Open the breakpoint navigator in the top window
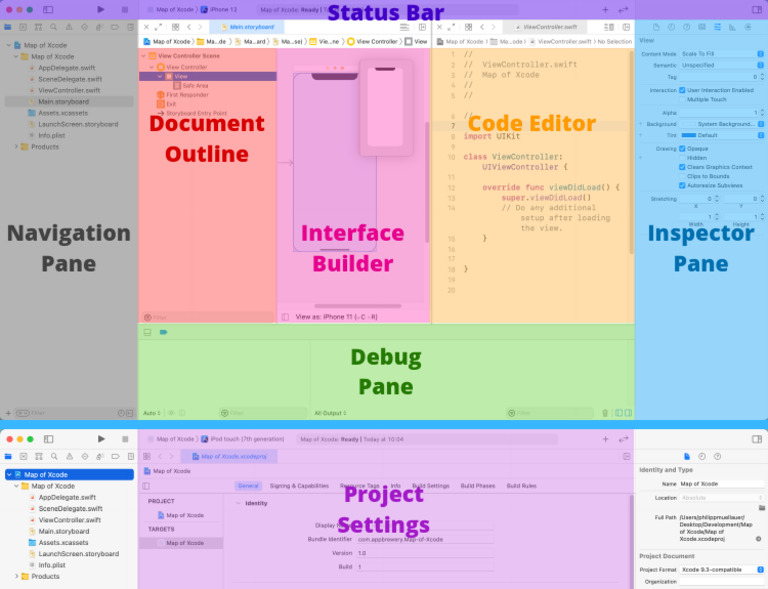The width and height of the screenshot is (768, 589). [x=115, y=27]
